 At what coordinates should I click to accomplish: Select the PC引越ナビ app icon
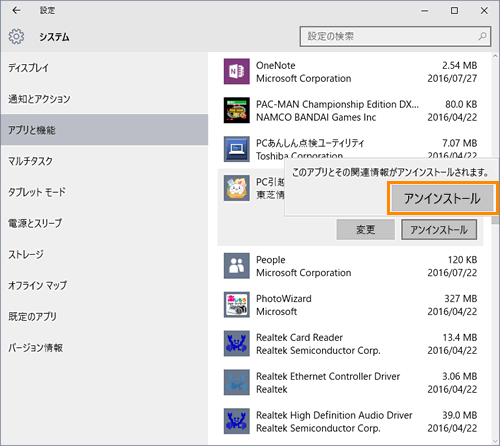(x=237, y=188)
